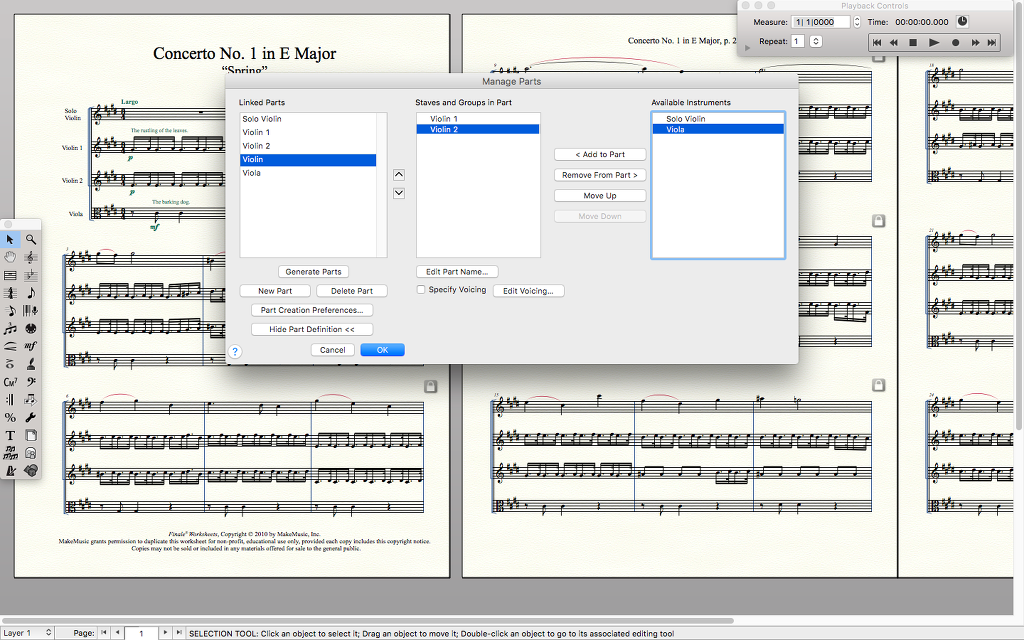Image resolution: width=1024 pixels, height=640 pixels.
Task: Select the Note Mover tool
Action: click(x=31, y=400)
